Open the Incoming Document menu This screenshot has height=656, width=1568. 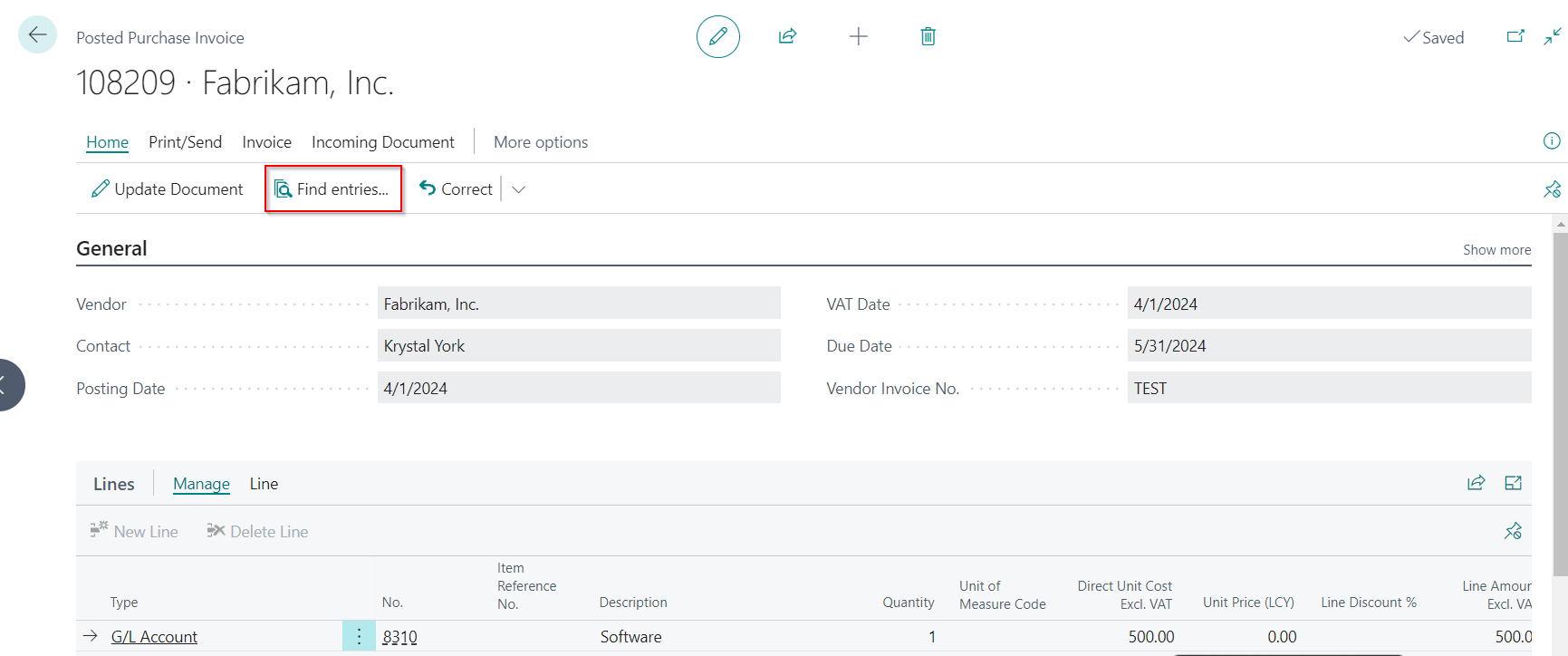pyautogui.click(x=382, y=142)
